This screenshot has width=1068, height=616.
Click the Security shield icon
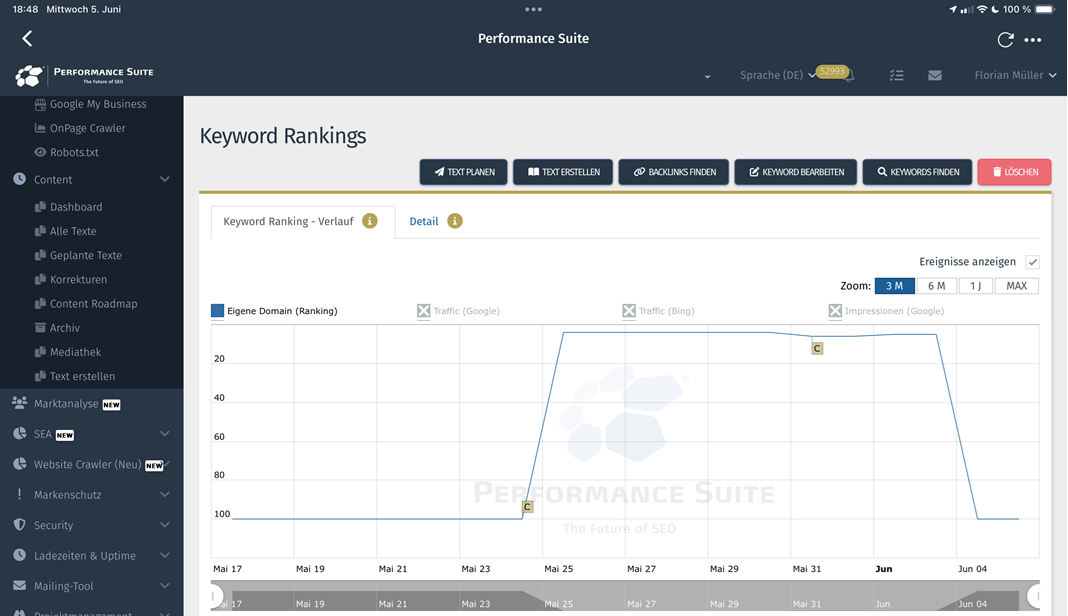(20, 525)
